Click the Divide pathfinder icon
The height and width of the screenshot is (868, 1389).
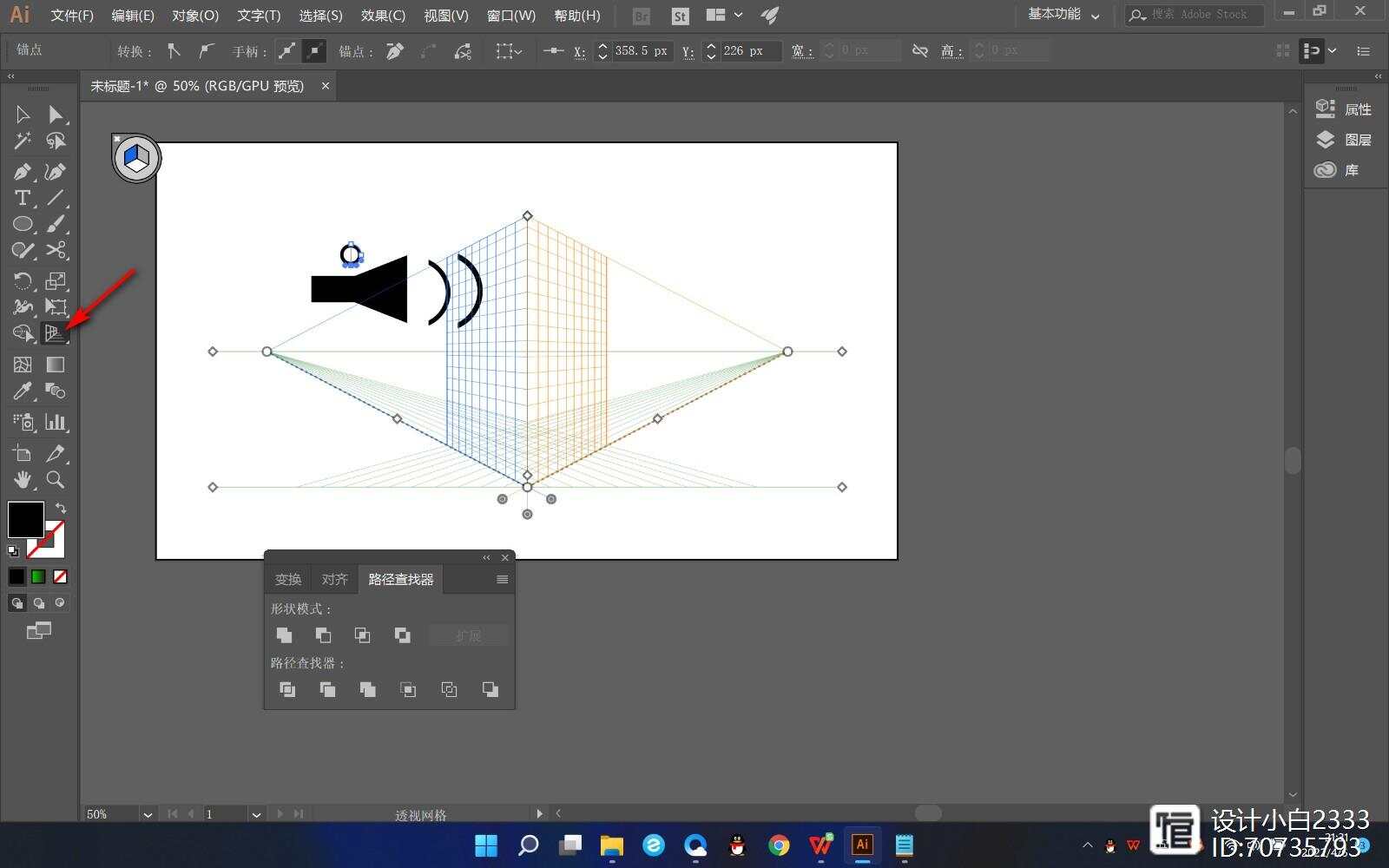click(287, 689)
